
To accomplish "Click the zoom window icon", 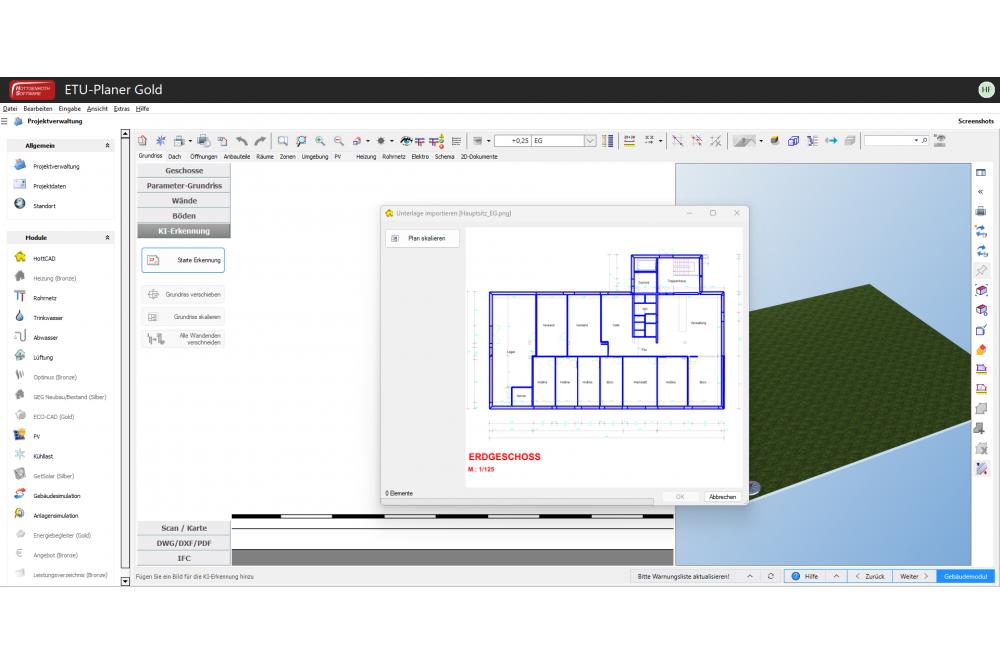I will 283,141.
